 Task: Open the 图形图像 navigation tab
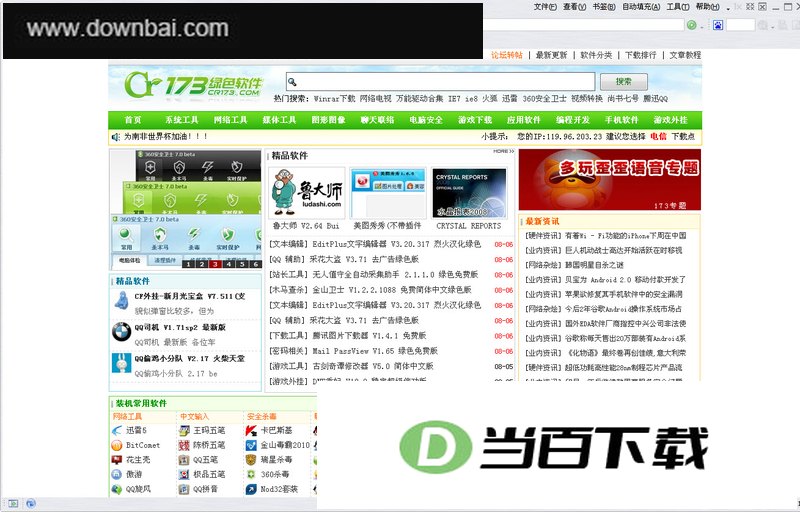tap(329, 120)
